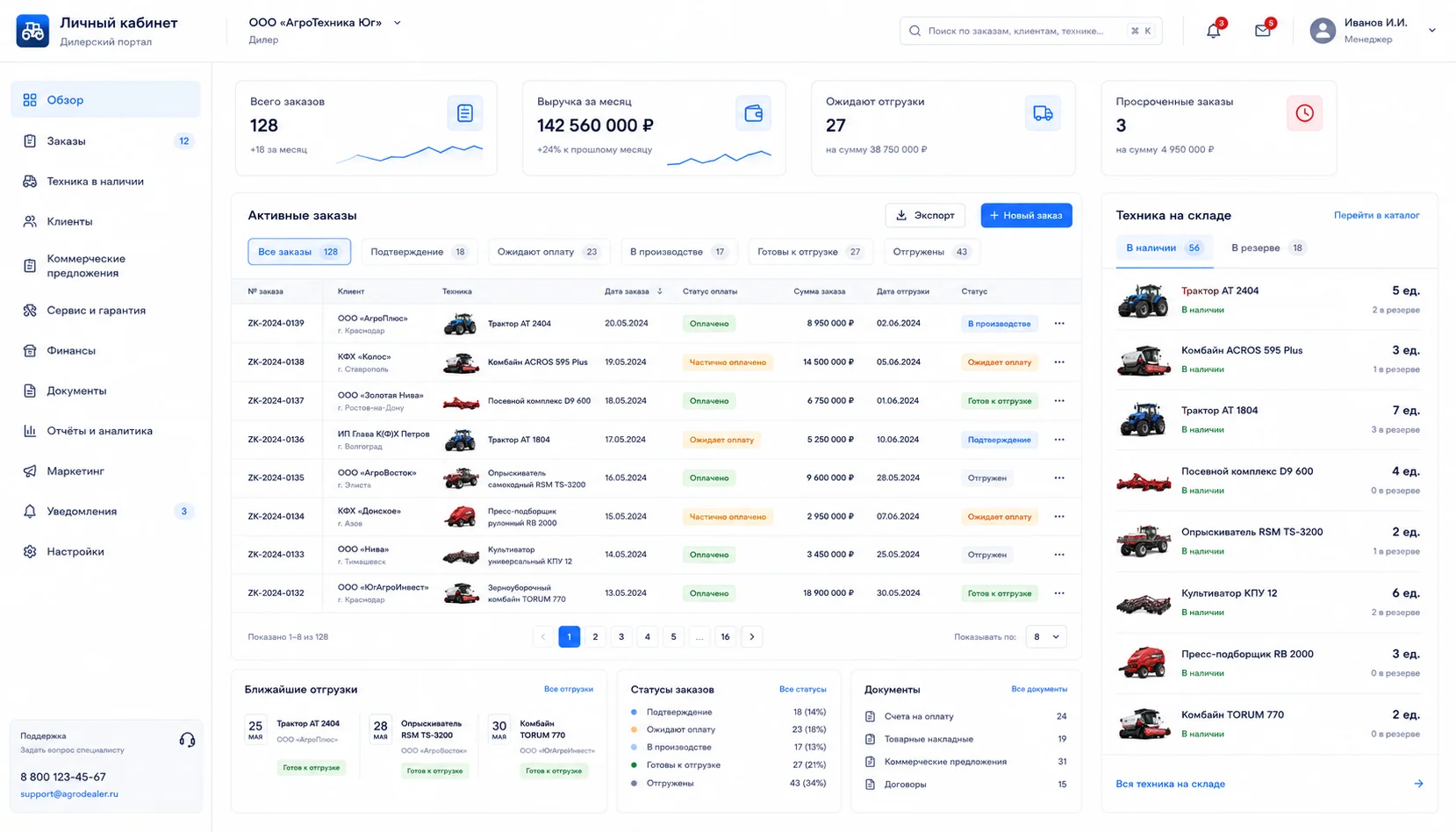The height and width of the screenshot is (832, 1456).
Task: Click the headset support icon
Action: click(187, 740)
